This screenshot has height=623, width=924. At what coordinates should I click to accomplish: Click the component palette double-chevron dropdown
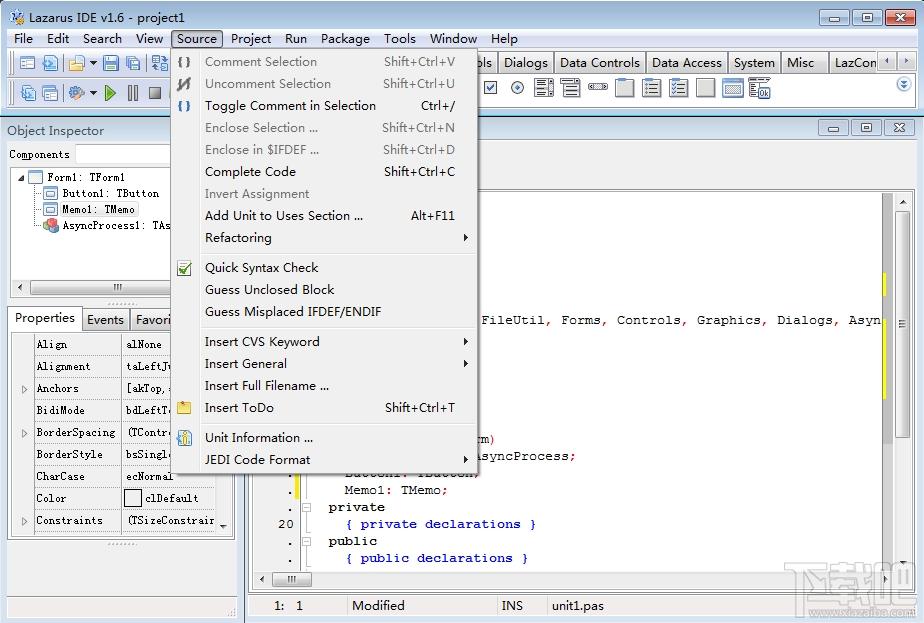[903, 84]
